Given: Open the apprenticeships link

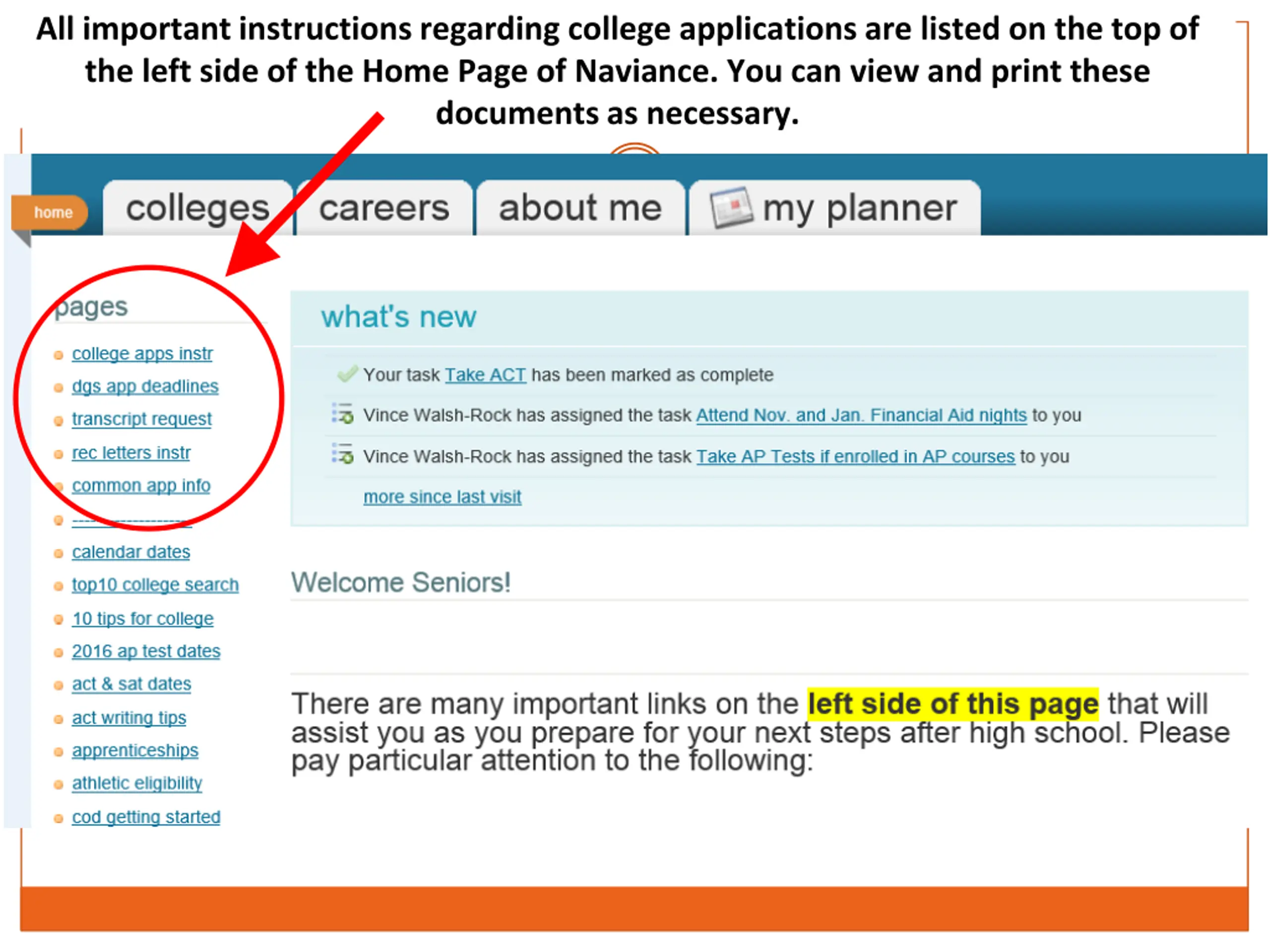Looking at the screenshot, I should (135, 751).
